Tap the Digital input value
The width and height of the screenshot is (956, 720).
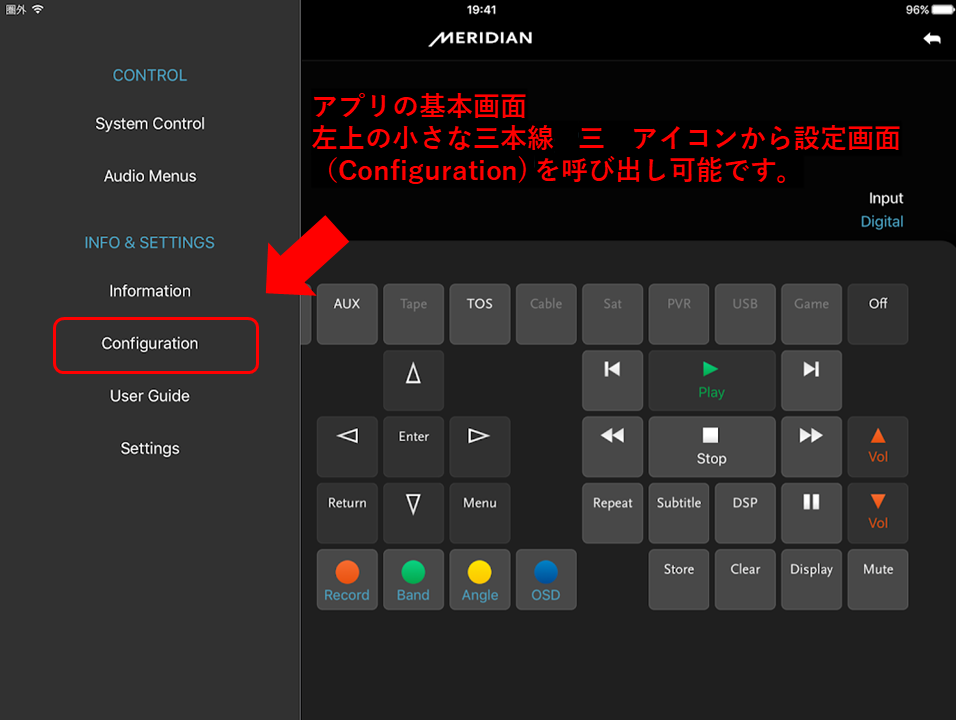point(882,221)
